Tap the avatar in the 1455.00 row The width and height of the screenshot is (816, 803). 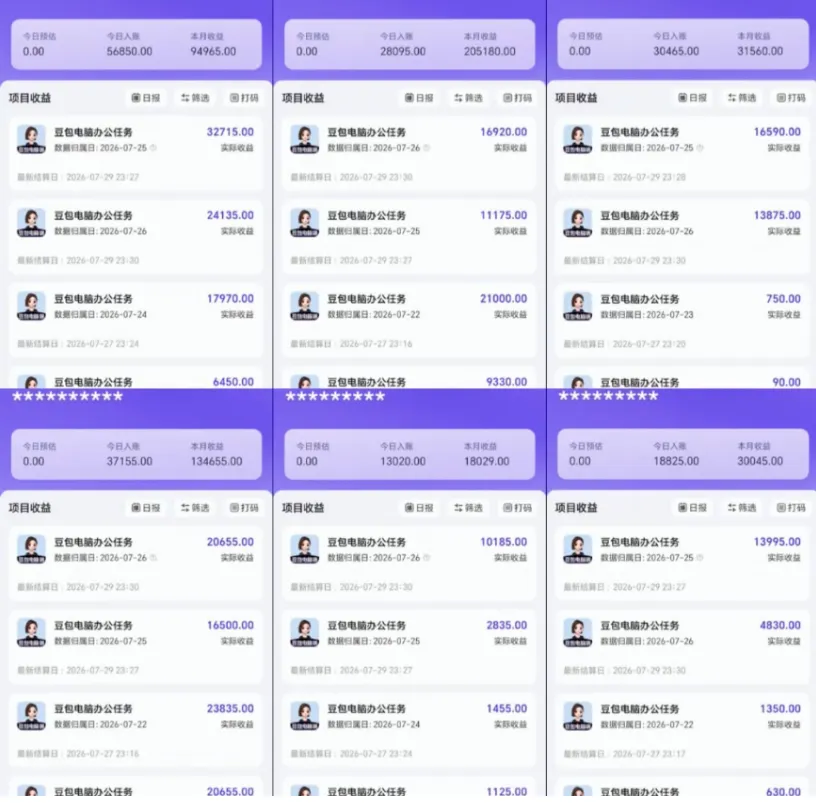[x=304, y=716]
